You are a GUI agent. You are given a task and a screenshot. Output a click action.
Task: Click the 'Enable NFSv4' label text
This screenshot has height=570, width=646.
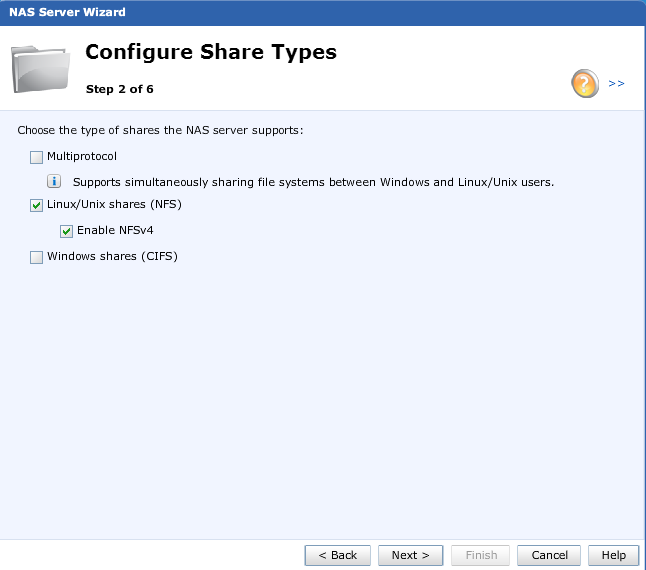point(115,231)
